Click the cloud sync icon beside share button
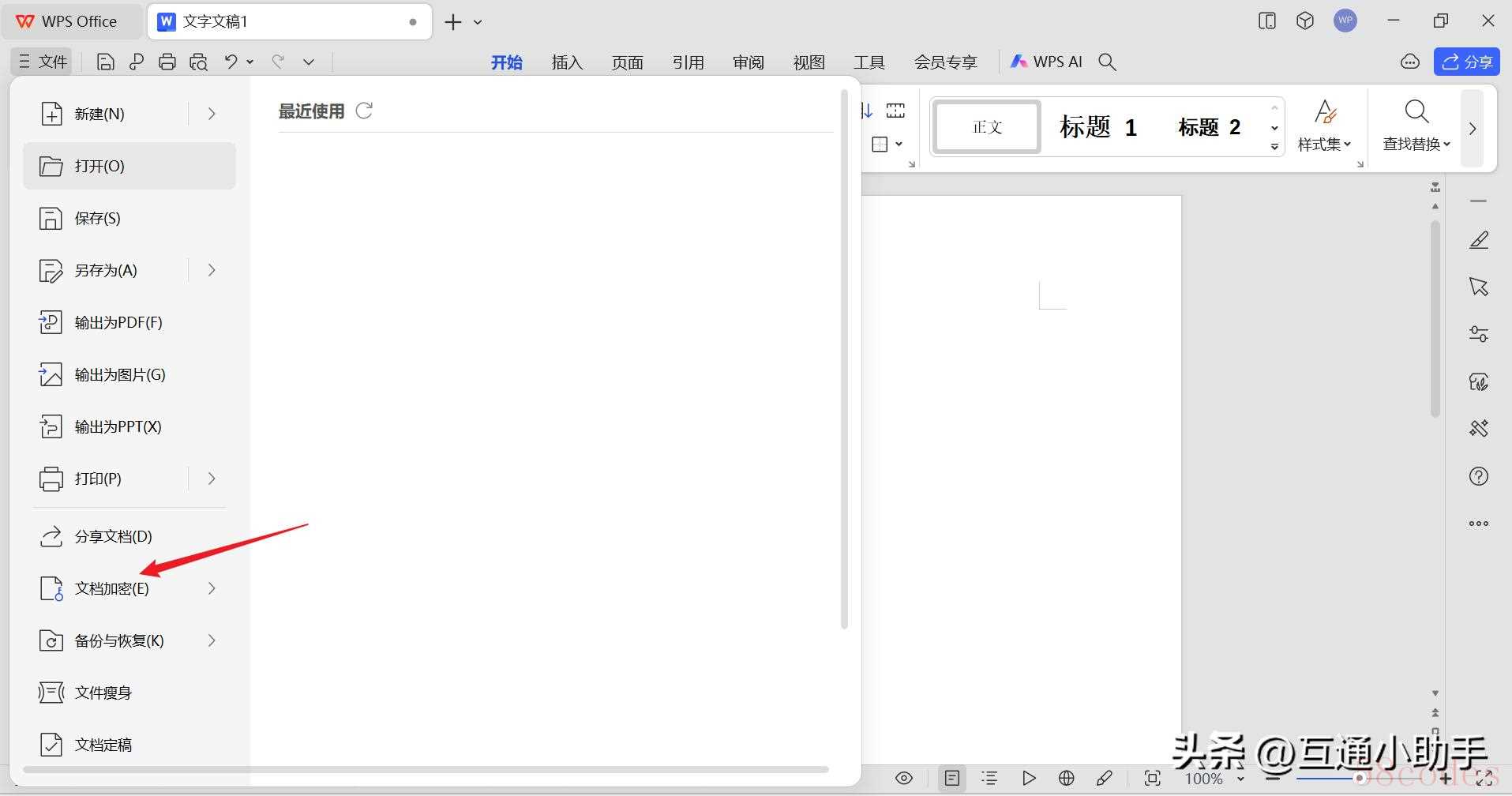Image resolution: width=1512 pixels, height=796 pixels. tap(1410, 62)
